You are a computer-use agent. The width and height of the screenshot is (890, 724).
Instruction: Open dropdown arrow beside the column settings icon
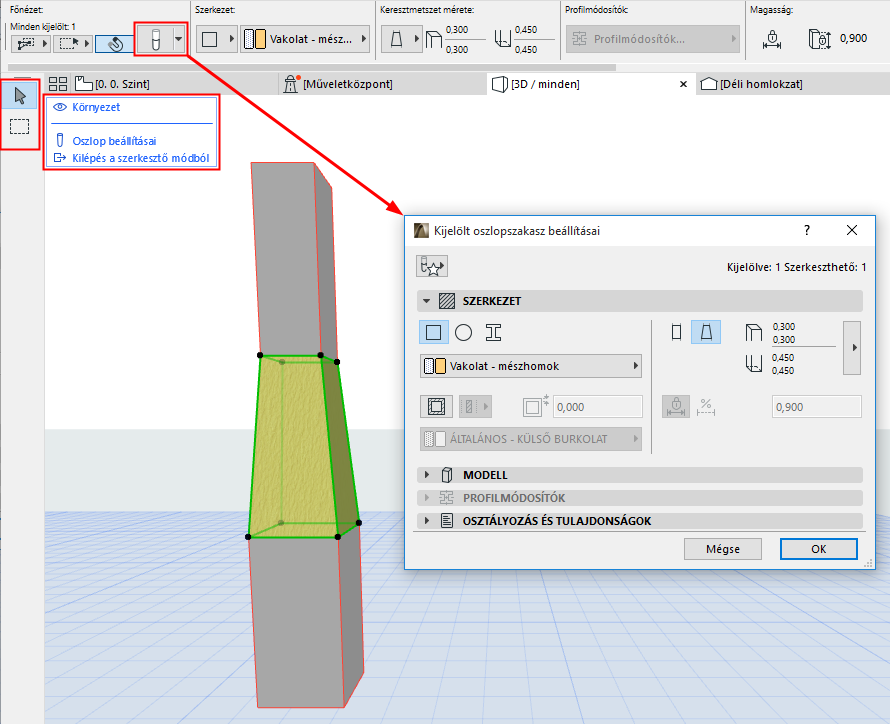pyautogui.click(x=179, y=39)
